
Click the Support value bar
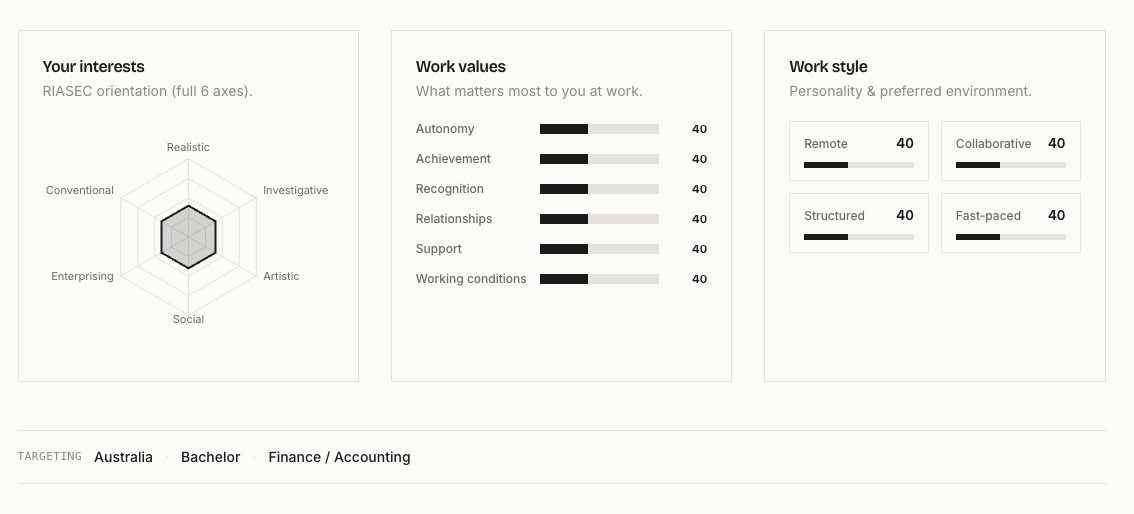599,249
